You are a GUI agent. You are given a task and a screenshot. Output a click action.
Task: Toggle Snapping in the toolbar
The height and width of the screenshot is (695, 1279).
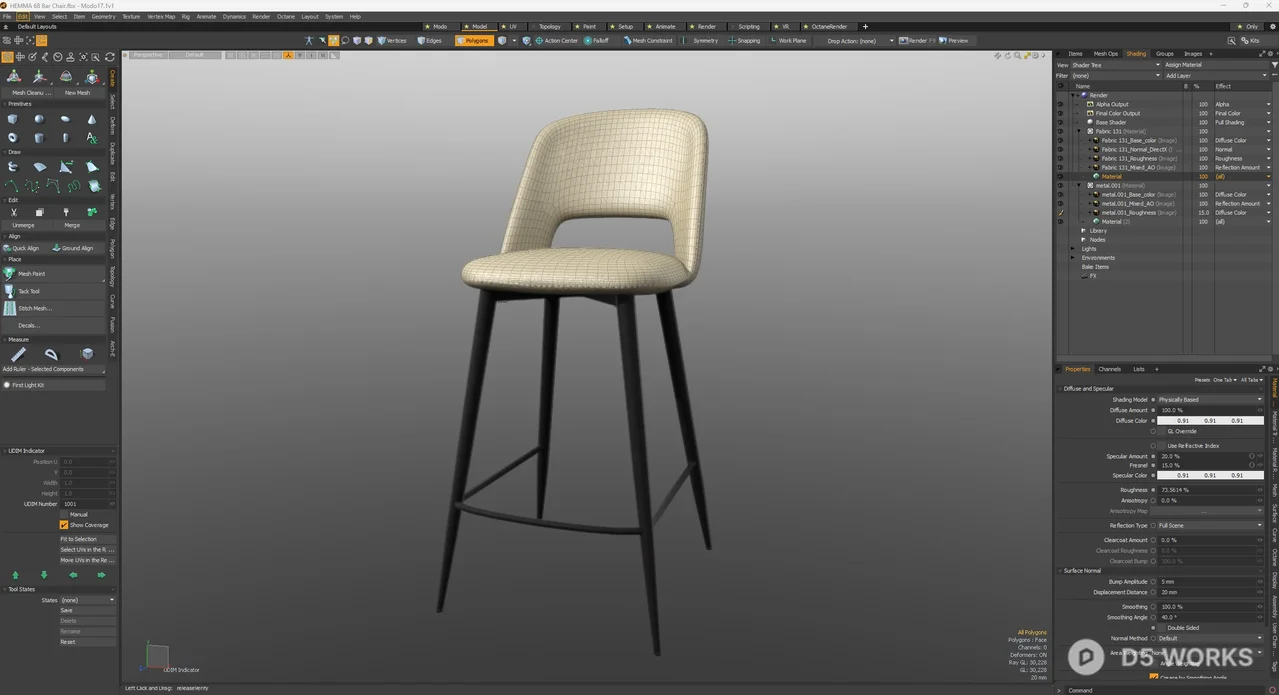[x=745, y=41]
